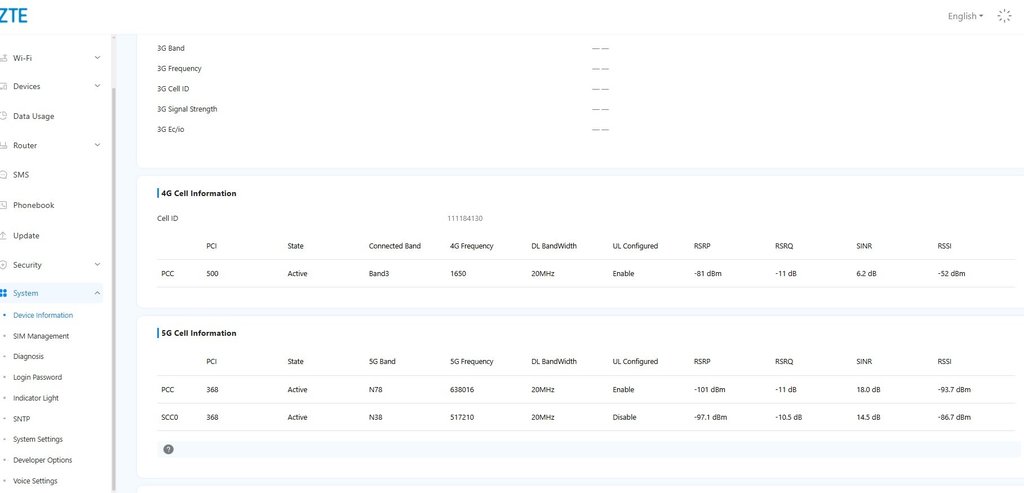The width and height of the screenshot is (1024, 493).
Task: Expand the Devices menu chevron
Action: [x=97, y=86]
